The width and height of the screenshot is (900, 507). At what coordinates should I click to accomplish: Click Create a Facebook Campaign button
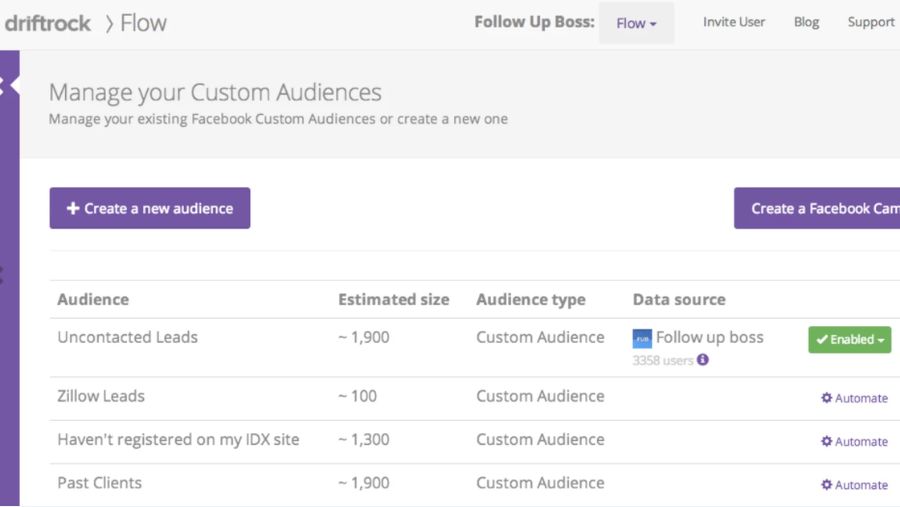point(817,208)
